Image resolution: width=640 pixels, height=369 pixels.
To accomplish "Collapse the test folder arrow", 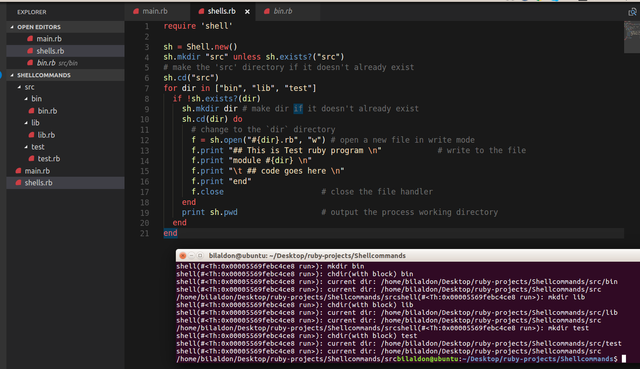I will [26, 147].
